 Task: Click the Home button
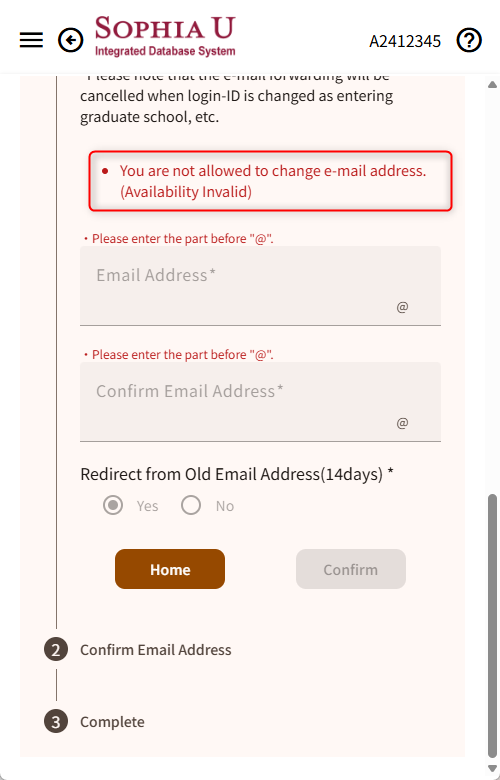tap(170, 569)
